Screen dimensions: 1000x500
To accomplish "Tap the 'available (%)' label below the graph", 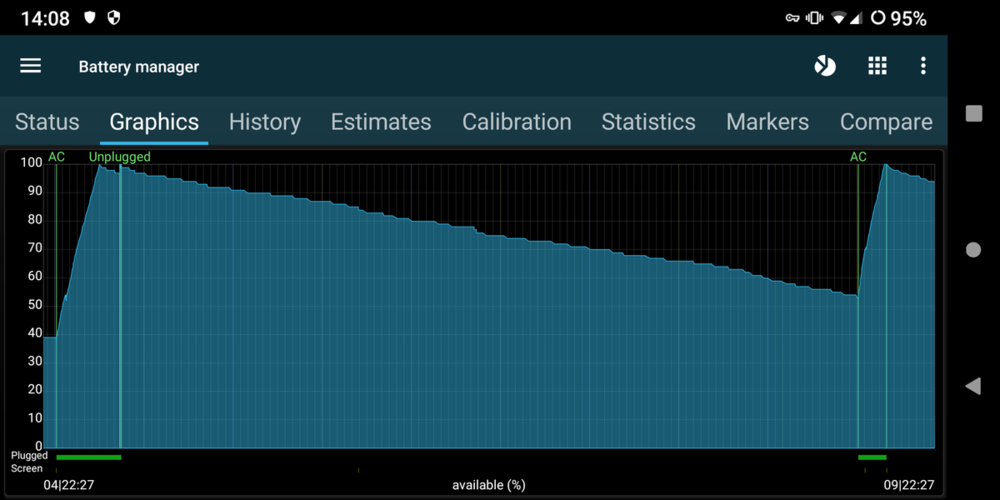I will pyautogui.click(x=488, y=485).
